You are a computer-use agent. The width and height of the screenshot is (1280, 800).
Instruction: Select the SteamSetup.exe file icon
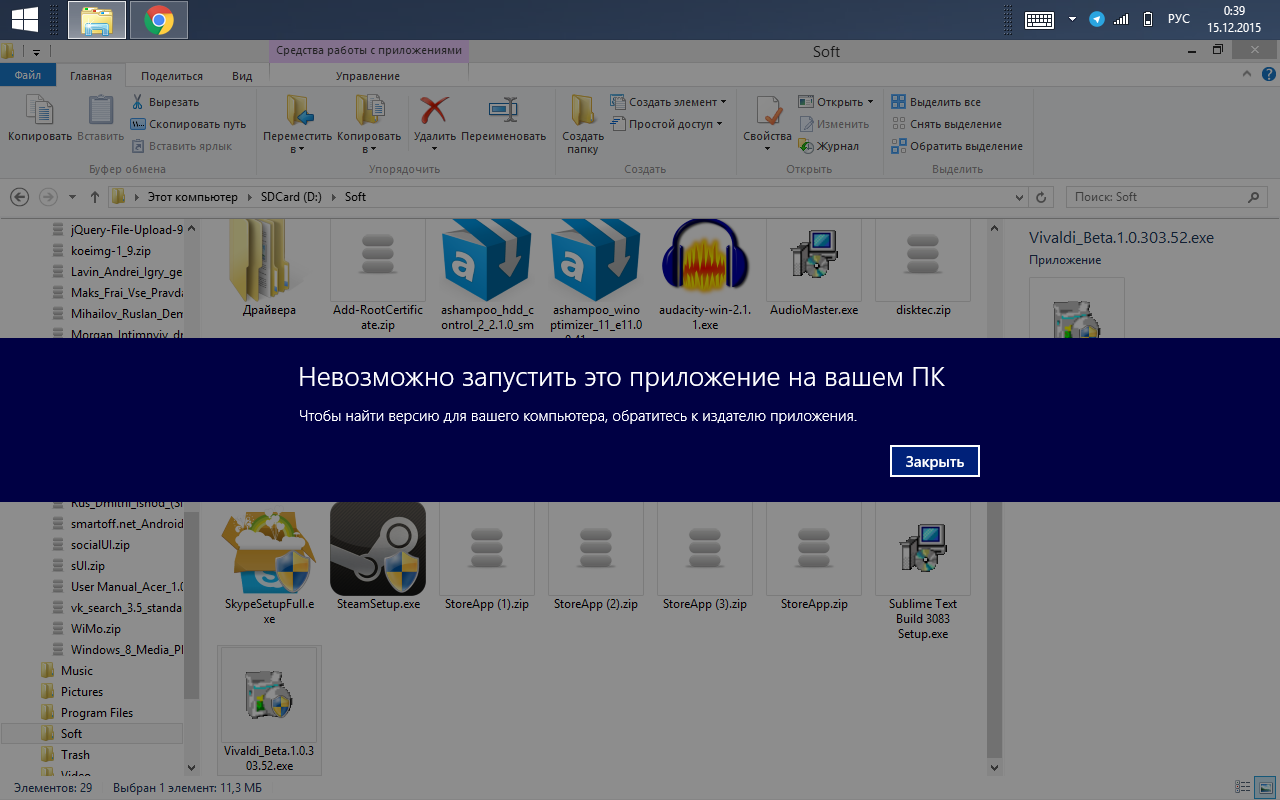(378, 548)
